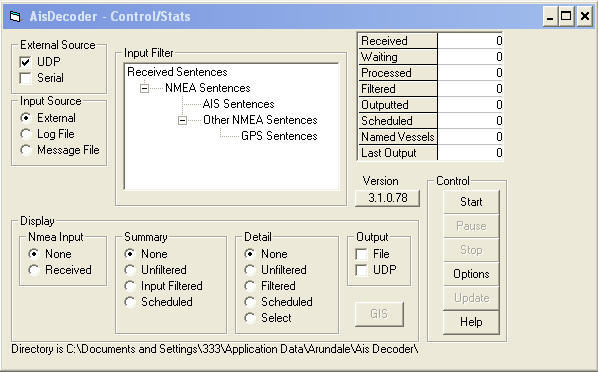Click the Received count value

[470, 41]
